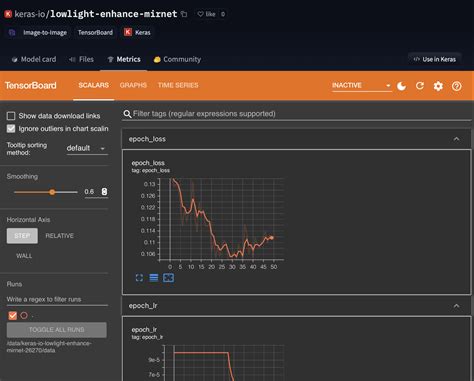Toggle full-size epoch_loss chart icon

pyautogui.click(x=139, y=278)
